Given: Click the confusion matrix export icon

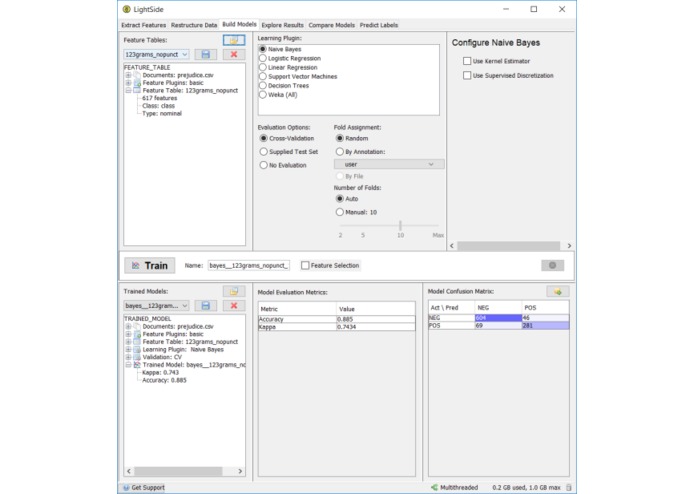Looking at the screenshot, I should 558,291.
